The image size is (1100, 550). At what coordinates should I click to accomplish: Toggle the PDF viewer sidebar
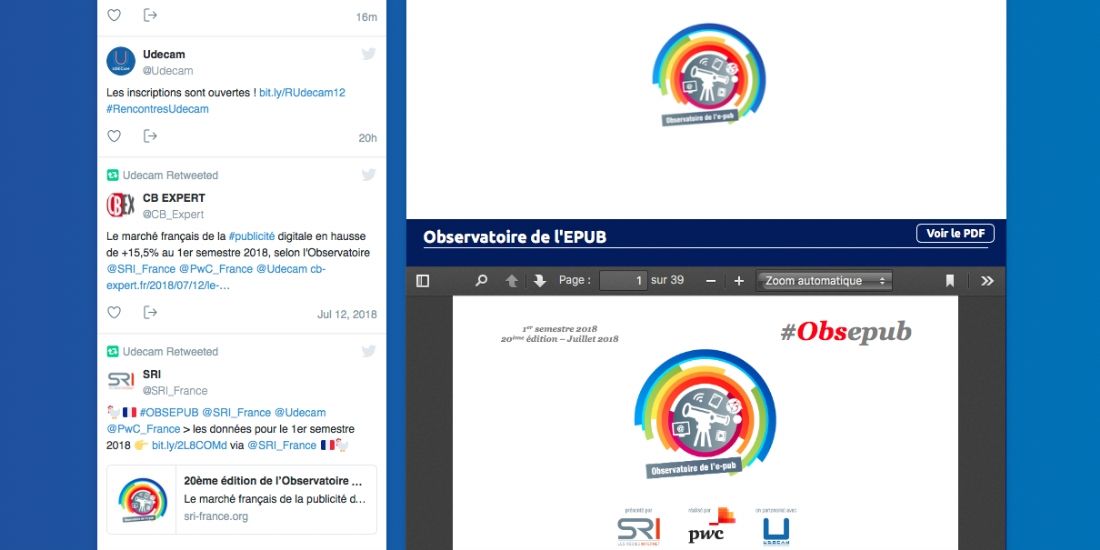click(x=422, y=281)
